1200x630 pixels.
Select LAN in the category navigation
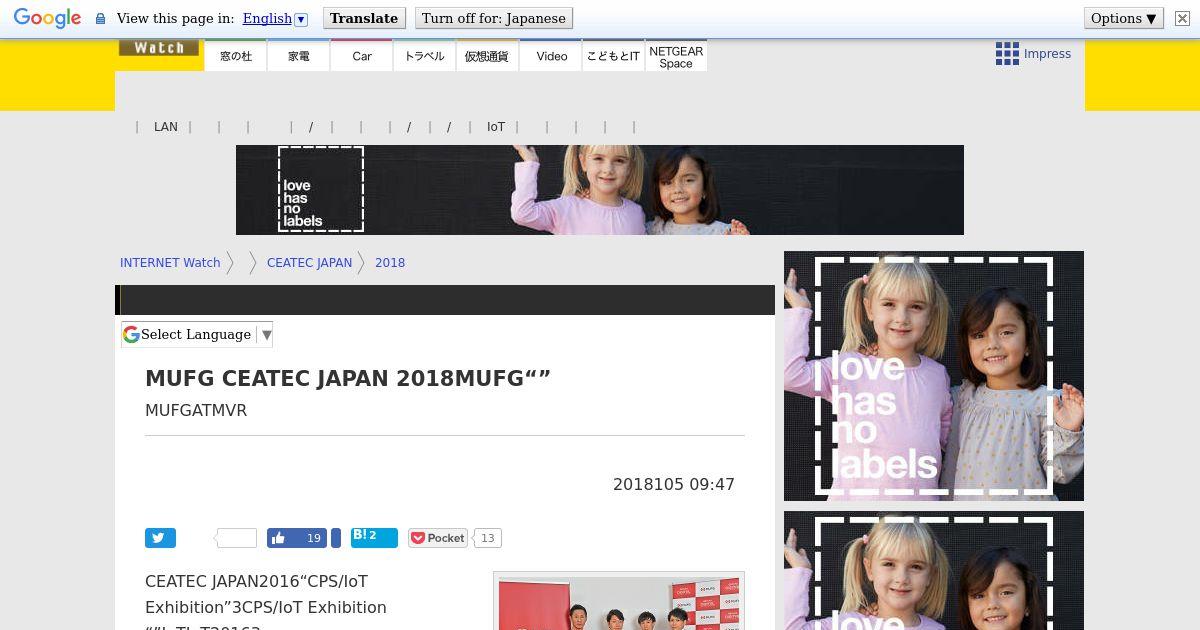point(166,127)
